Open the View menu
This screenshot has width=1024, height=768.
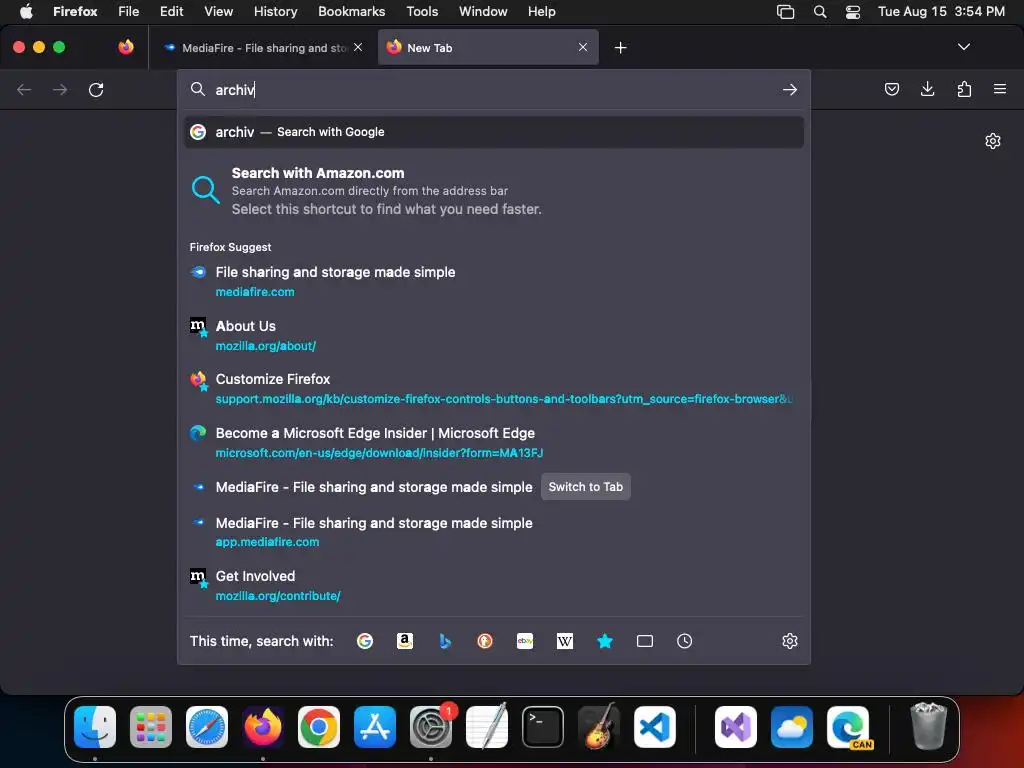pos(218,12)
